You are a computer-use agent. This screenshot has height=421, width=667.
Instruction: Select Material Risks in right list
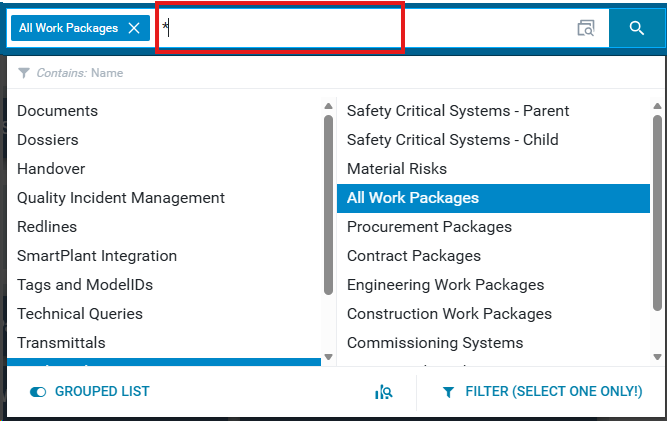click(x=397, y=169)
